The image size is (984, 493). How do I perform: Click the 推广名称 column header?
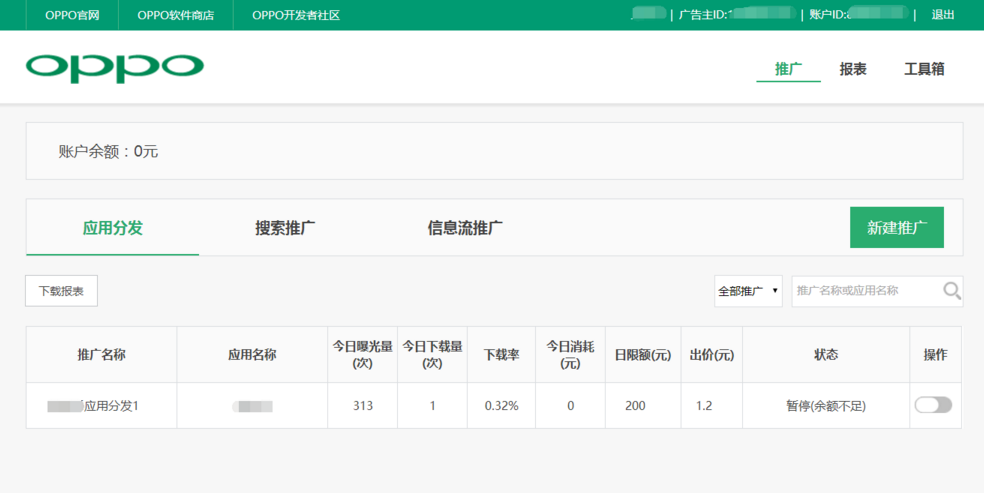tap(102, 354)
